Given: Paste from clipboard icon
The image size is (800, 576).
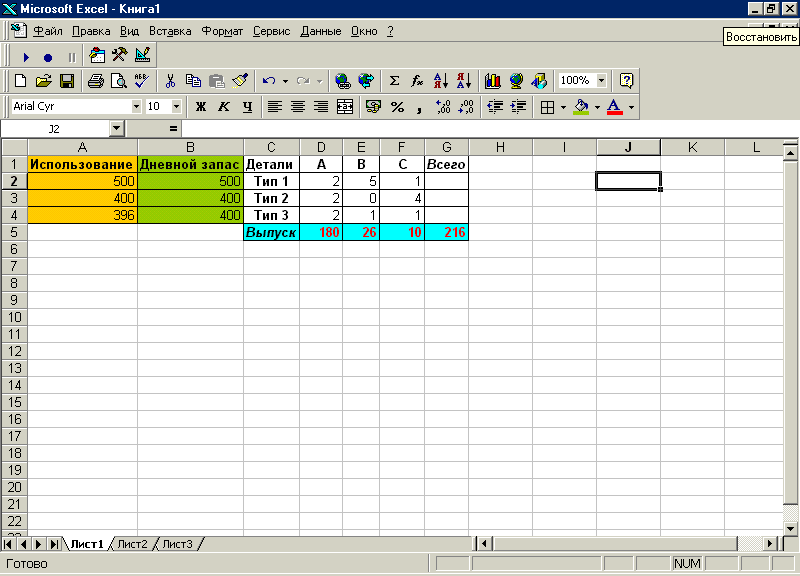Looking at the screenshot, I should (217, 81).
